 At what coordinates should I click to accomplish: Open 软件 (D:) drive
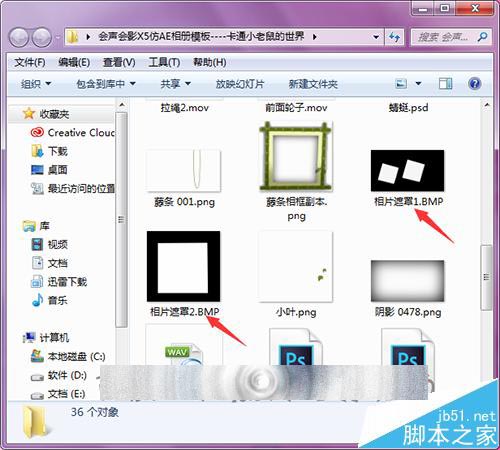[x=59, y=376]
